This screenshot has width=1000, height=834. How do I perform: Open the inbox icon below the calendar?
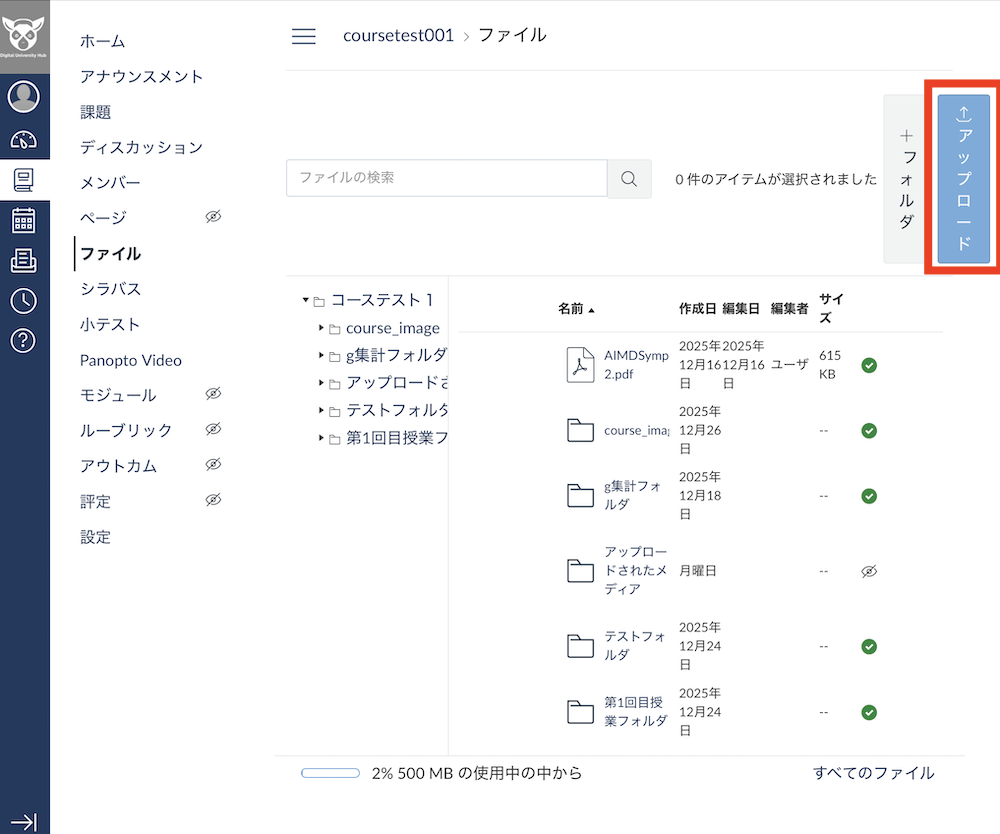click(x=24, y=261)
